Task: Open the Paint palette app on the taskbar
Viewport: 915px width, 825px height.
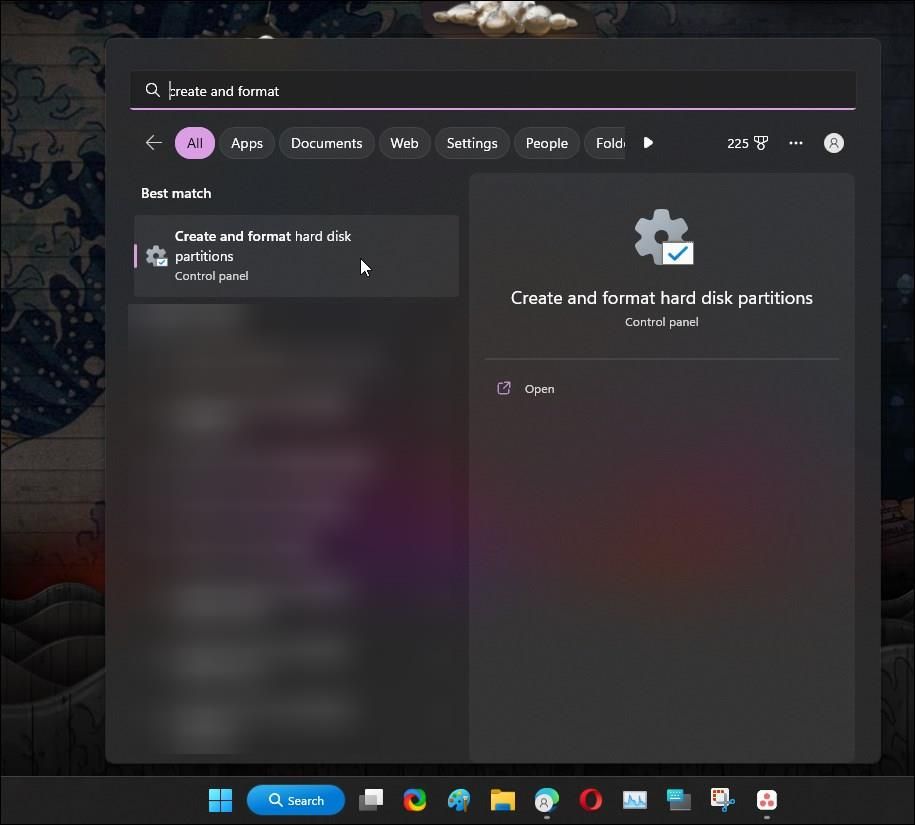Action: pos(459,800)
